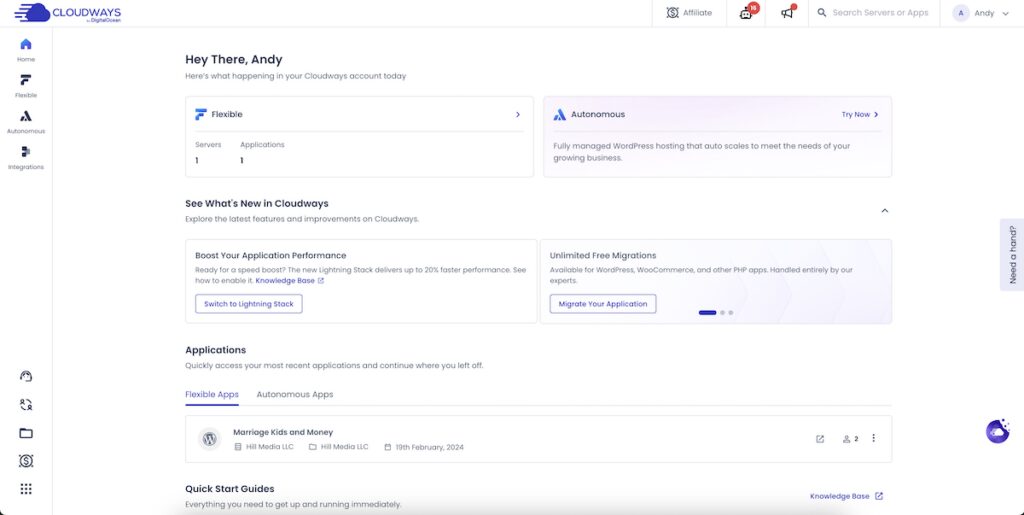This screenshot has height=515, width=1024.
Task: Open app in new window icon
Action: (x=820, y=439)
